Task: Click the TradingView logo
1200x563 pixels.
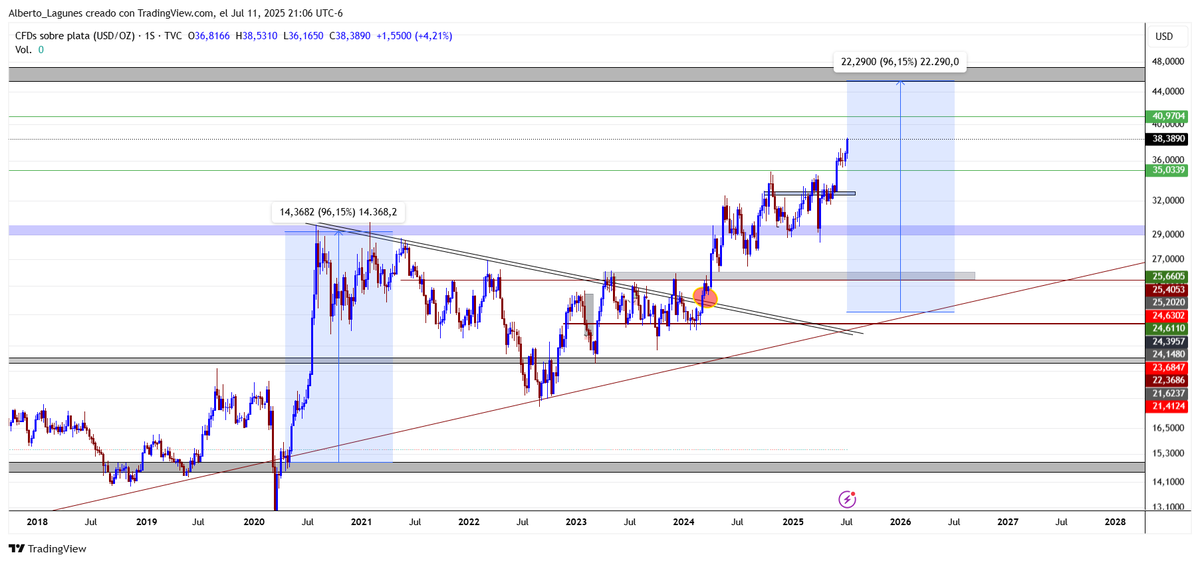Action: [48, 549]
